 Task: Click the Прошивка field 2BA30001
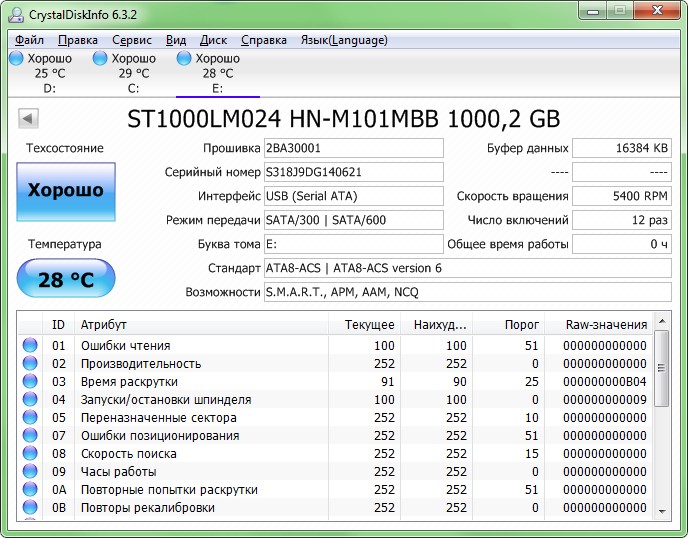click(x=354, y=148)
